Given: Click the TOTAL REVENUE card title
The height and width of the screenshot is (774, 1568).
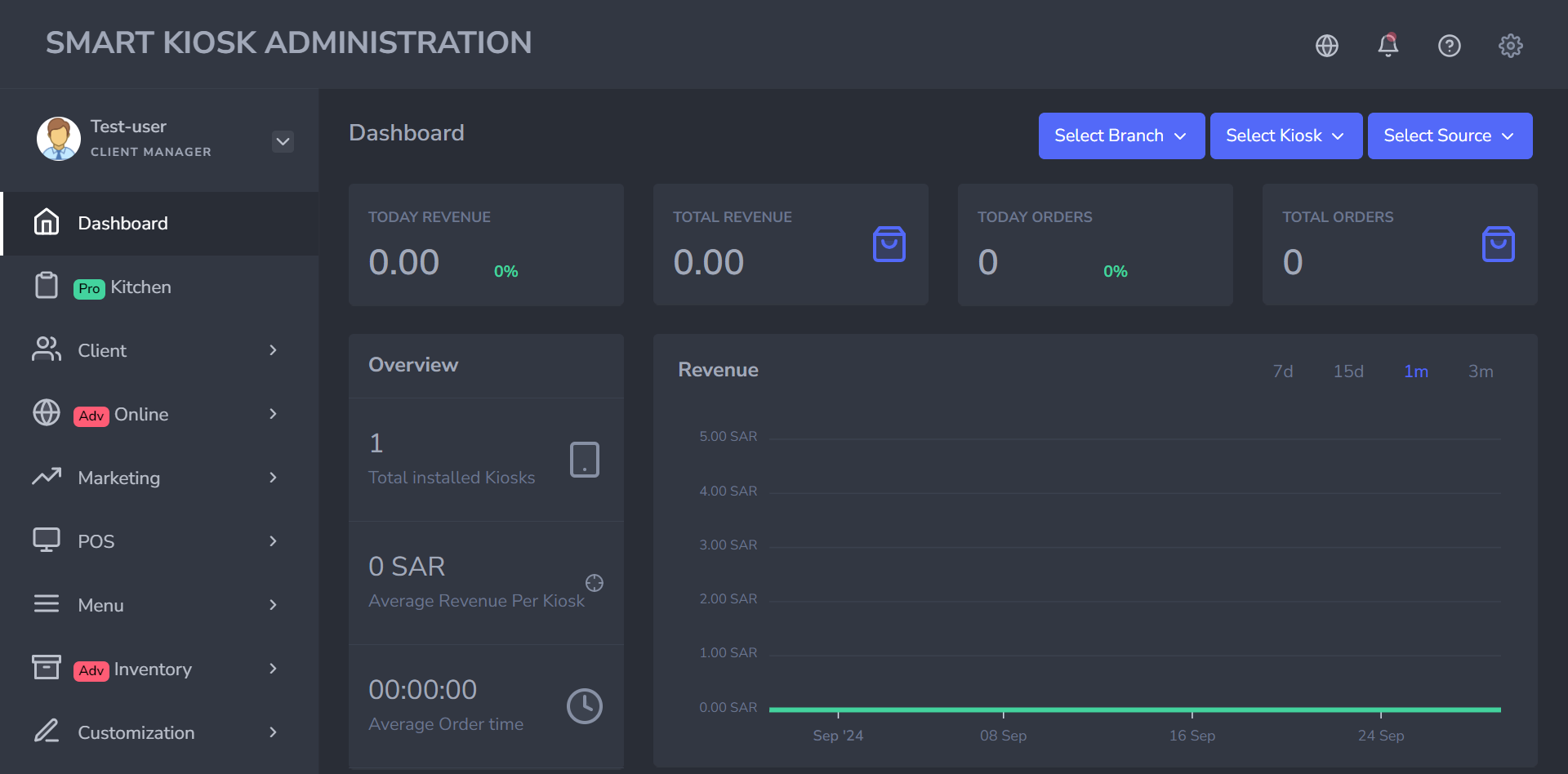Looking at the screenshot, I should 733,217.
